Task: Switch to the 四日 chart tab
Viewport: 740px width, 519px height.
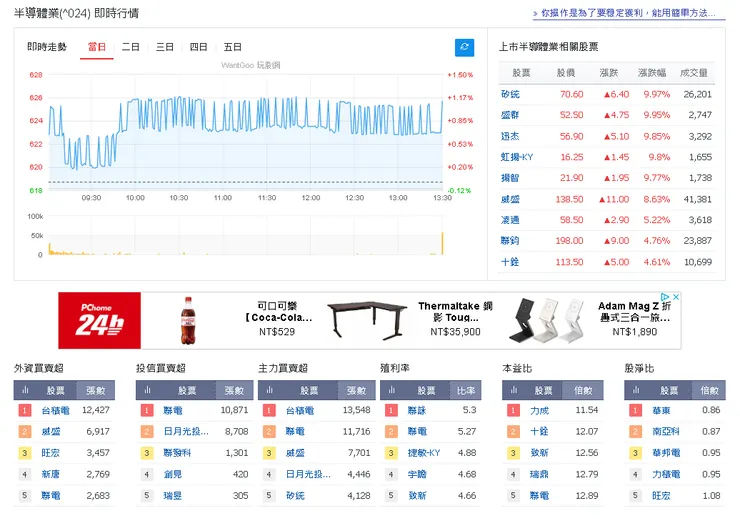Action: tap(199, 47)
